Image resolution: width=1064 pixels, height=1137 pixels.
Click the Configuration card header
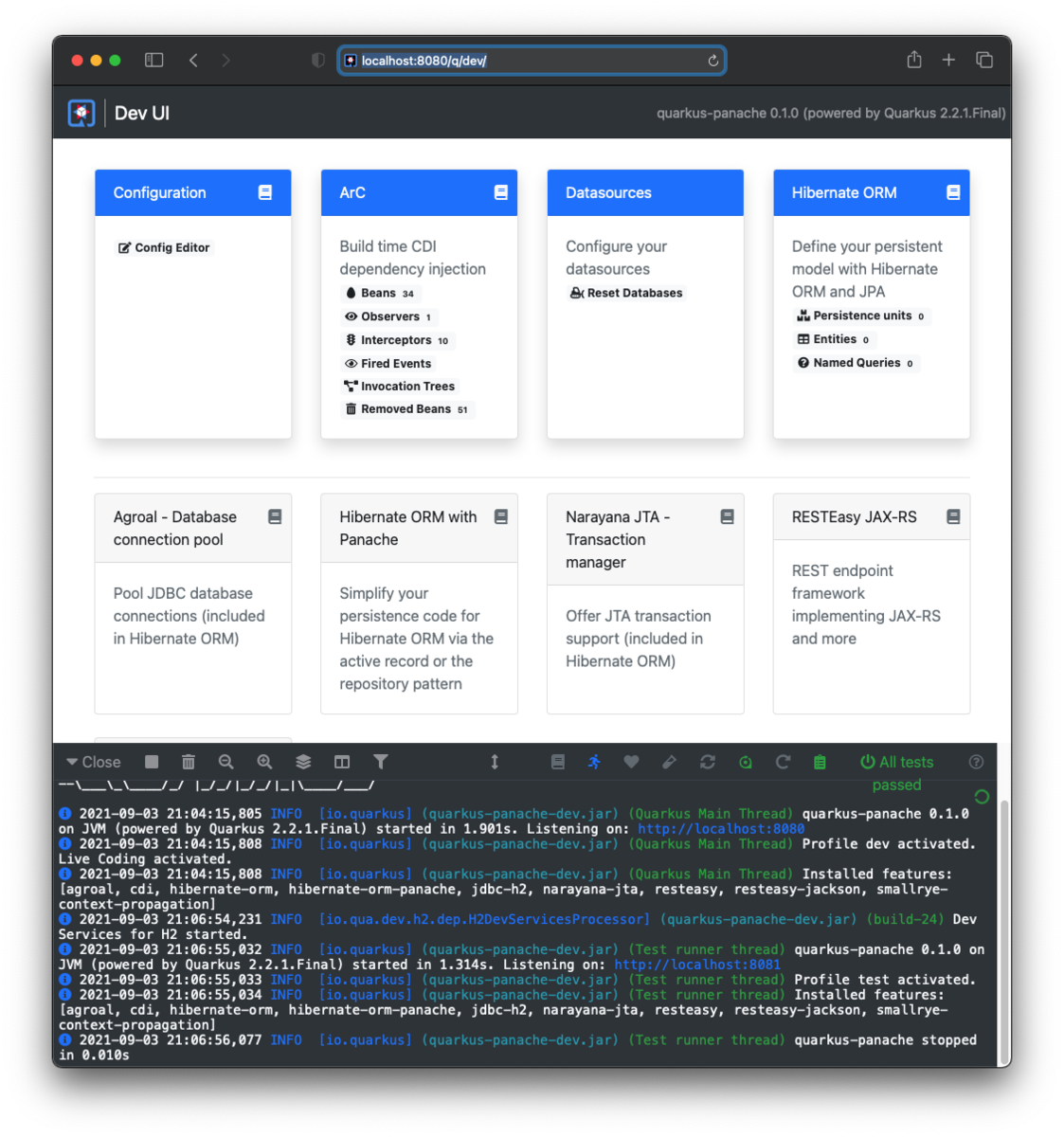[x=193, y=192]
